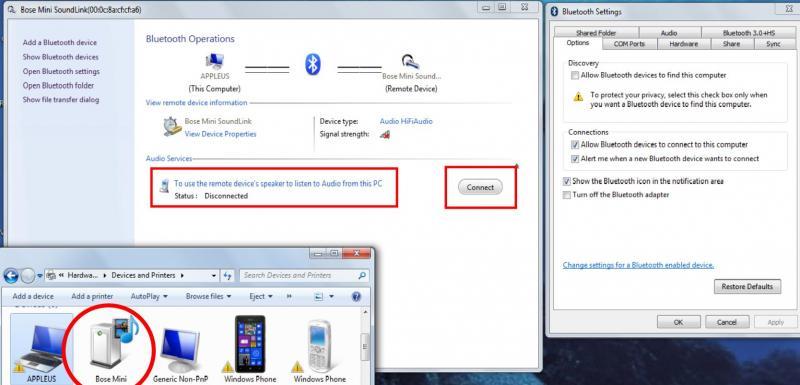This screenshot has height=385, width=800.
Task: Cancel the Bluetooth Settings dialog
Action: coord(727,322)
